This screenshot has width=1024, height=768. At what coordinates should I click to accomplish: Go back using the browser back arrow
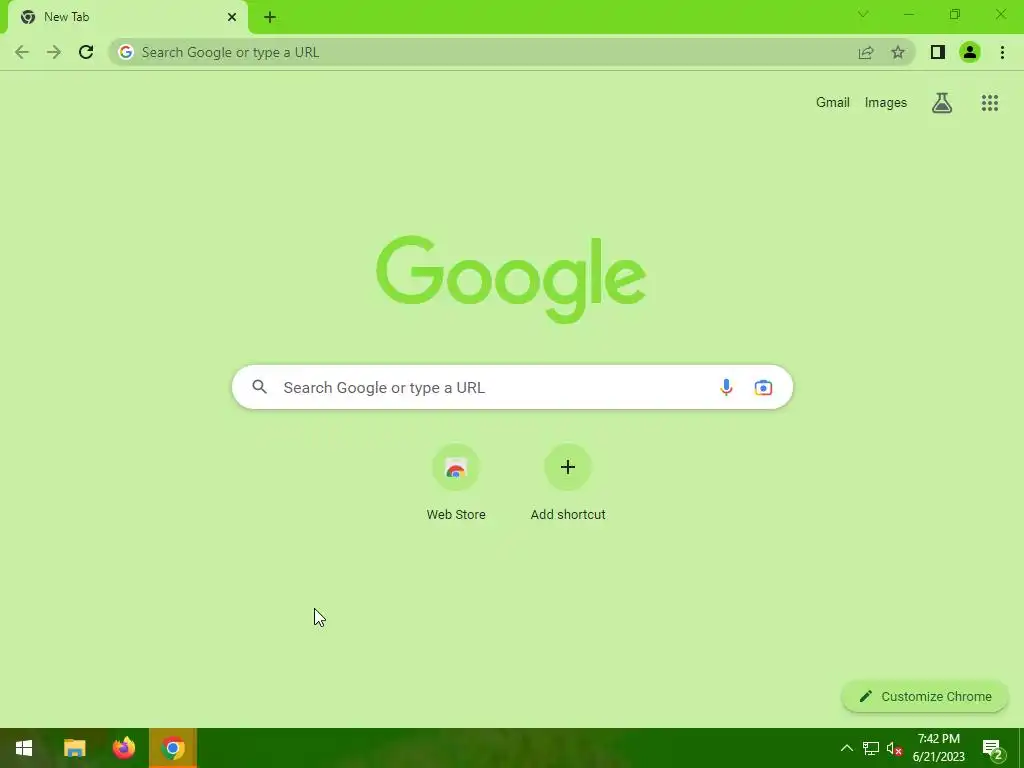click(x=22, y=52)
